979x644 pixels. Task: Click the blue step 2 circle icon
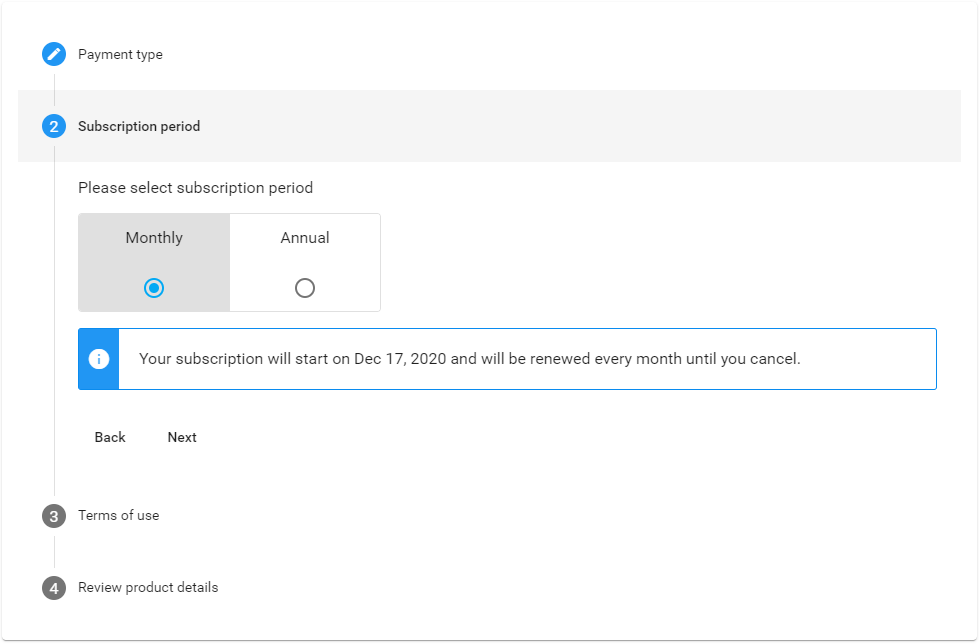click(x=54, y=126)
